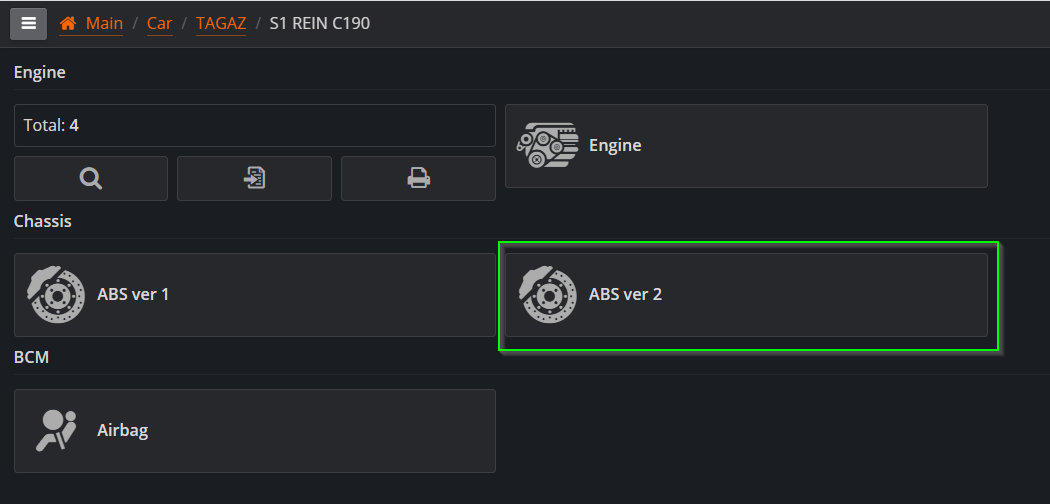Open the hamburger menu button

coord(28,23)
